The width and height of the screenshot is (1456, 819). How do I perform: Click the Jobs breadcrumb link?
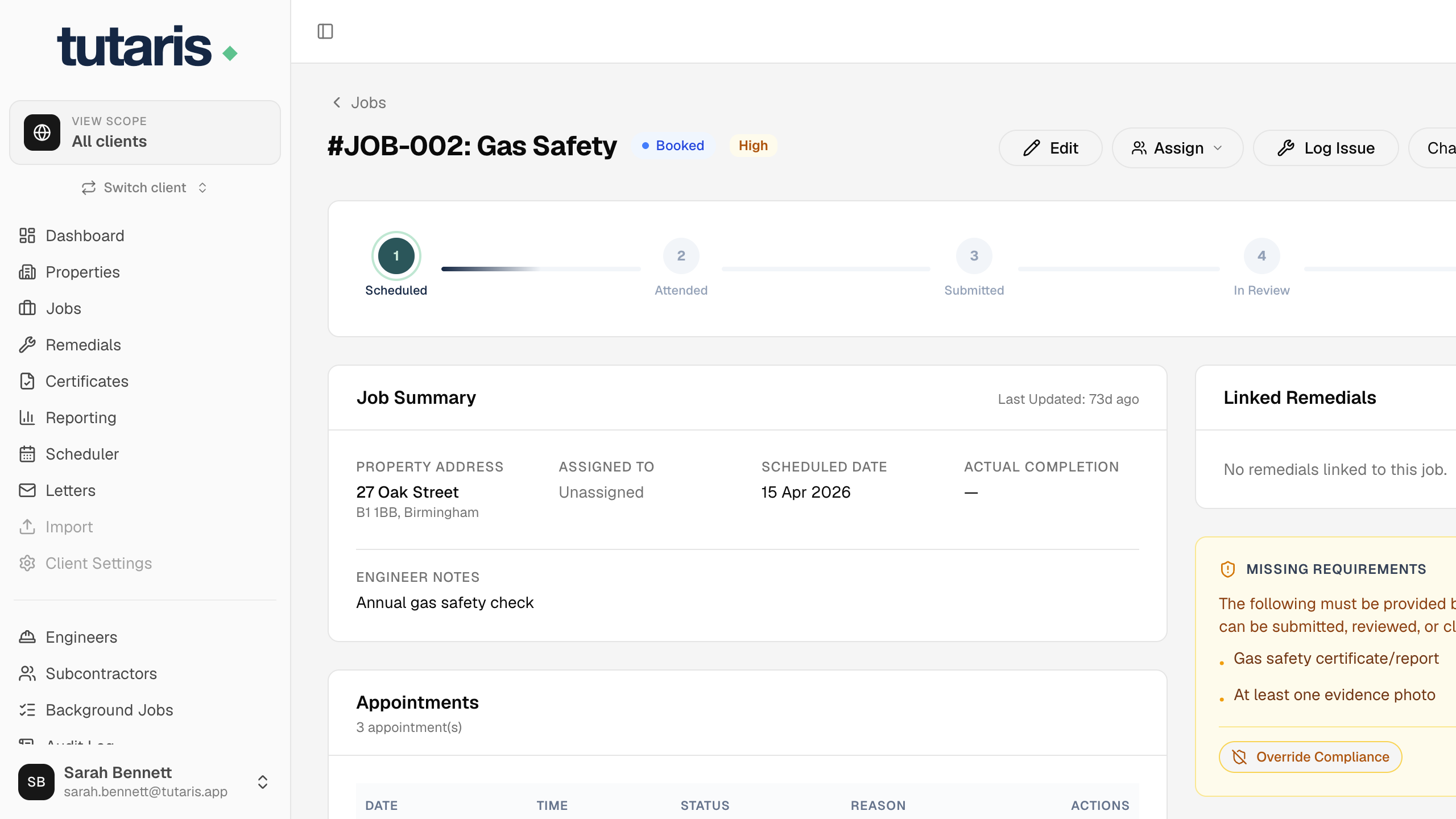coord(368,102)
